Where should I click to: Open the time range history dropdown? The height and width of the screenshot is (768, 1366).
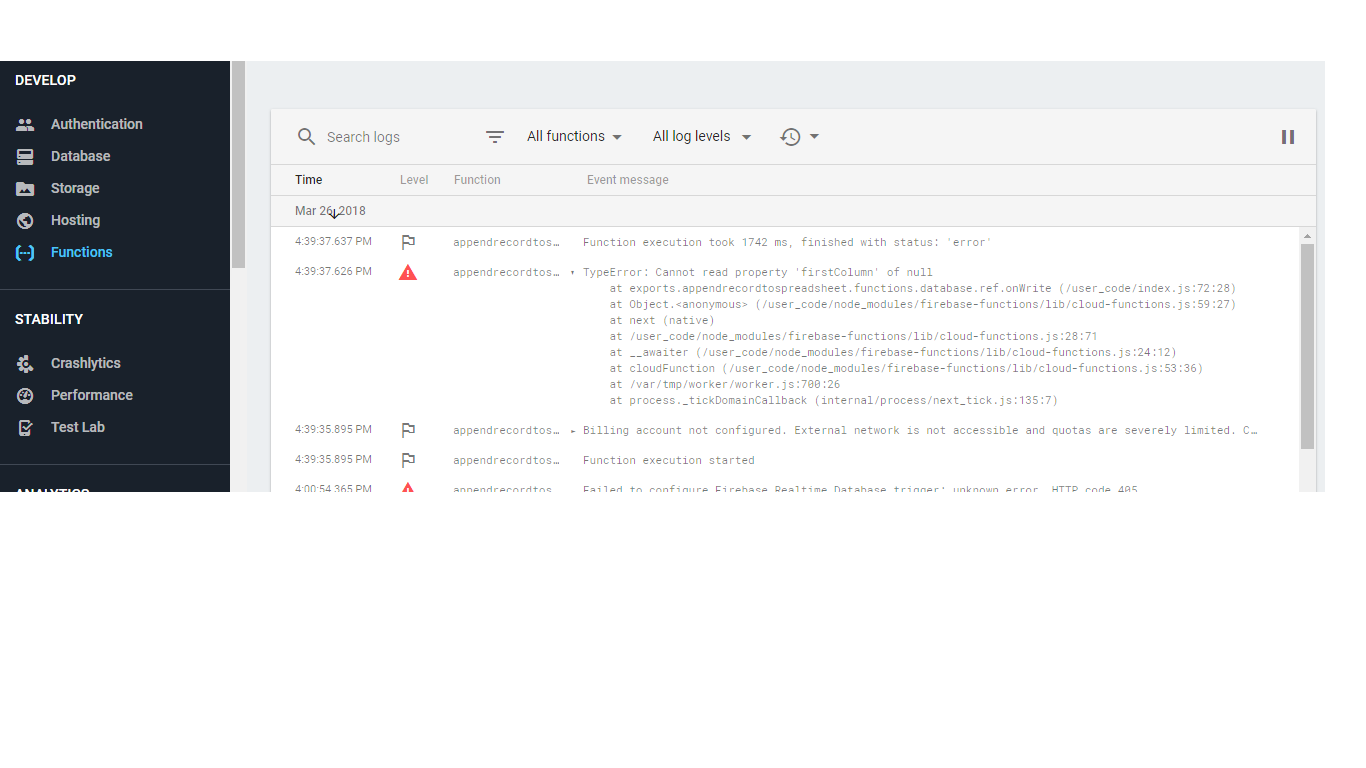tap(799, 136)
